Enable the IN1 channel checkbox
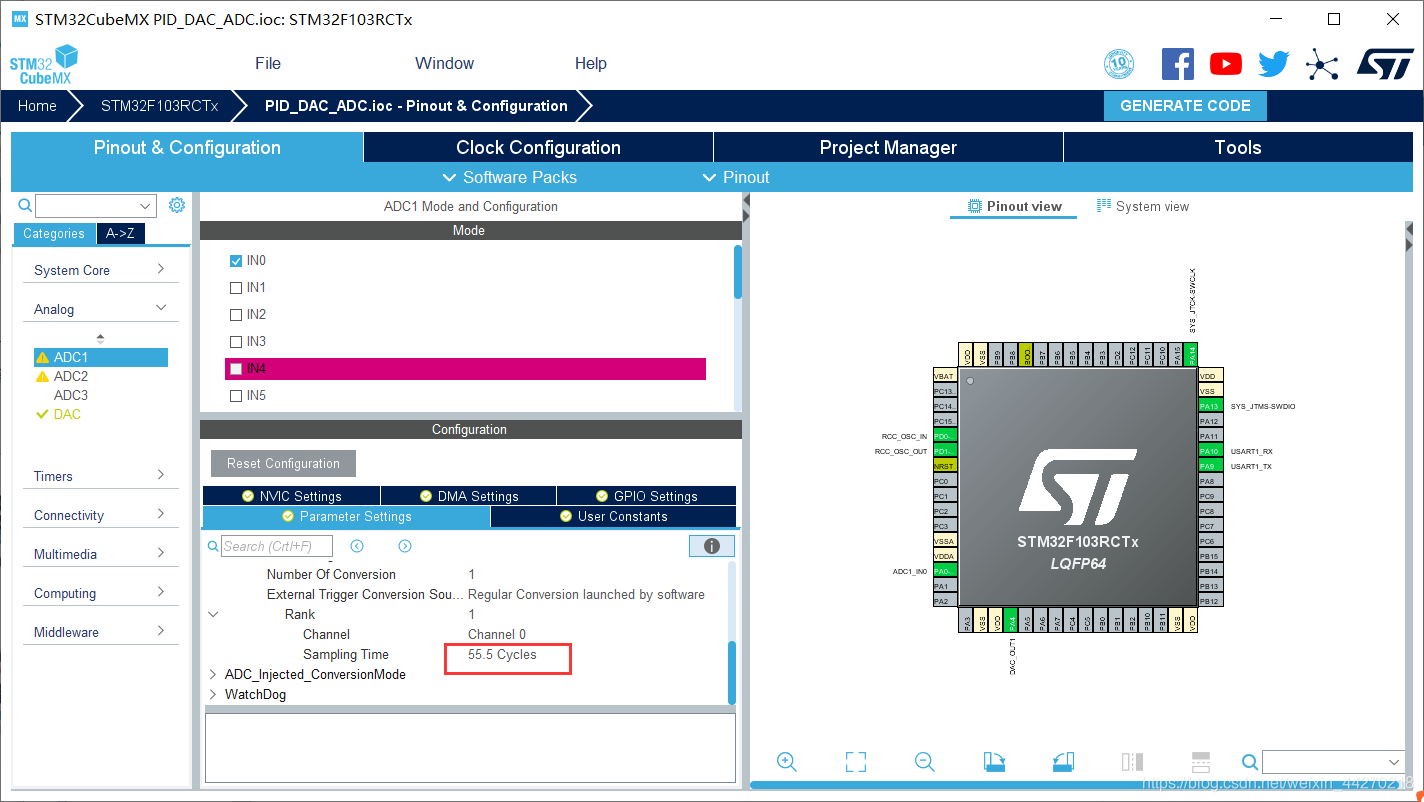This screenshot has width=1424, height=802. point(236,288)
